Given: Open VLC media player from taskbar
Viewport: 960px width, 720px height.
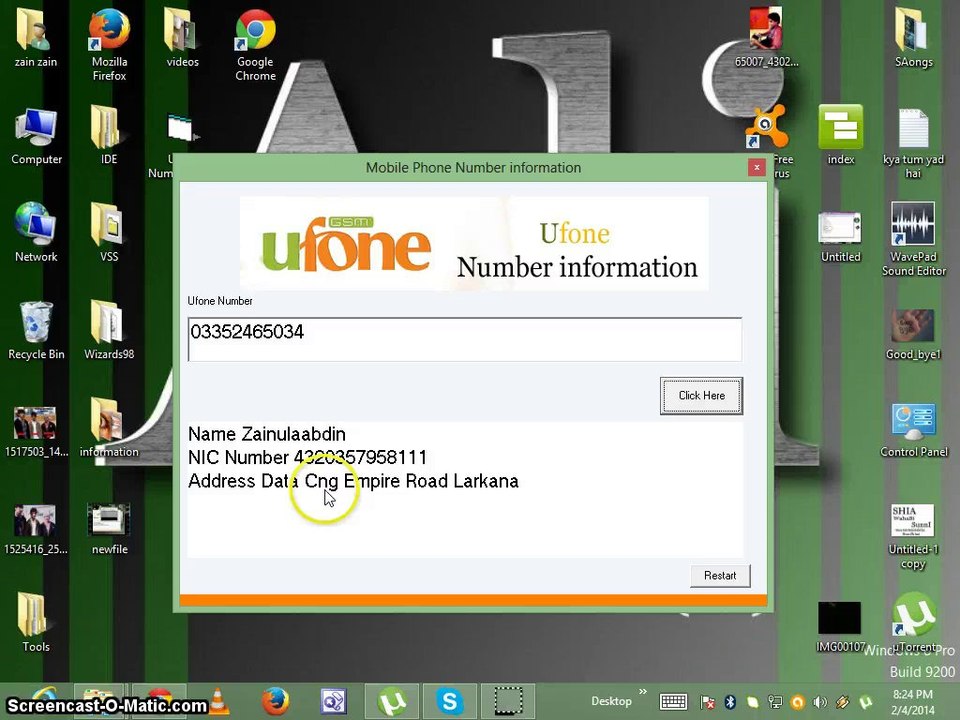Looking at the screenshot, I should (219, 702).
